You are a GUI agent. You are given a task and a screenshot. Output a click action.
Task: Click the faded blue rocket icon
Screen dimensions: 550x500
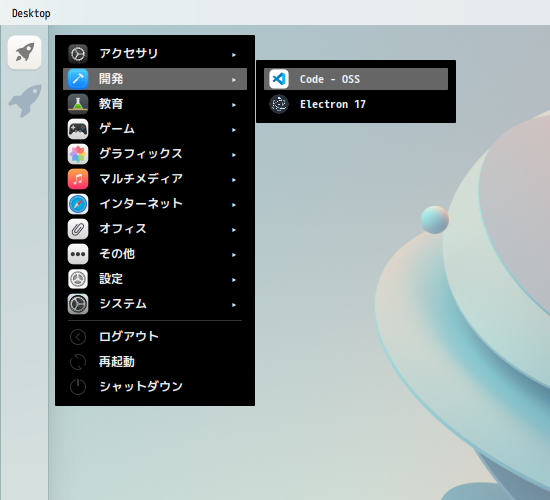tap(25, 101)
